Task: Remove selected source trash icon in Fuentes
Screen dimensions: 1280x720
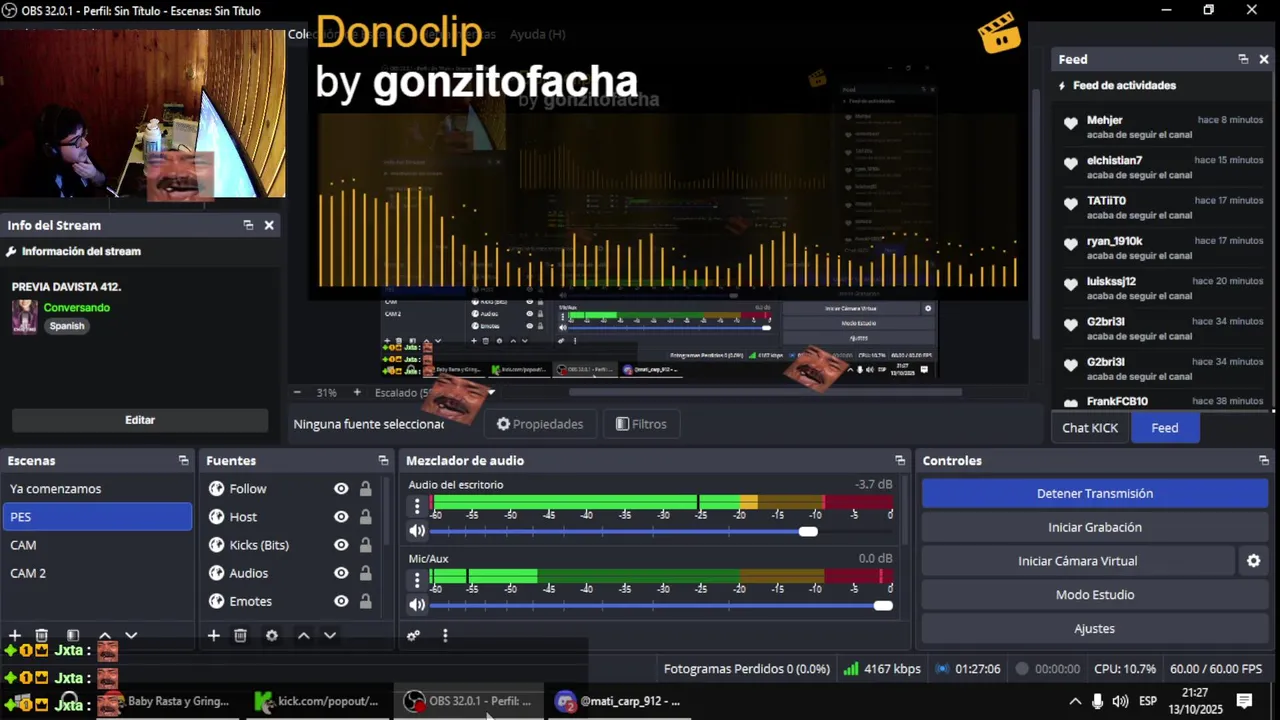Action: pos(240,635)
